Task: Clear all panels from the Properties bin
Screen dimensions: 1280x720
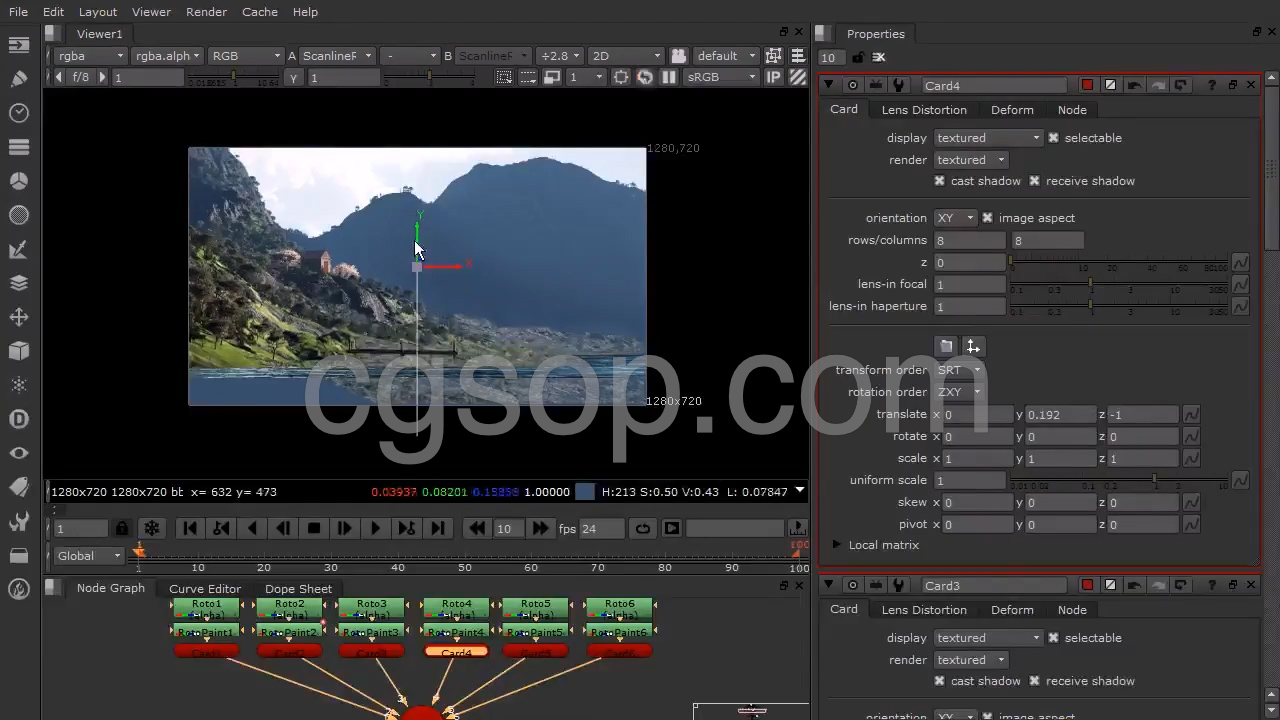Action: pos(879,57)
